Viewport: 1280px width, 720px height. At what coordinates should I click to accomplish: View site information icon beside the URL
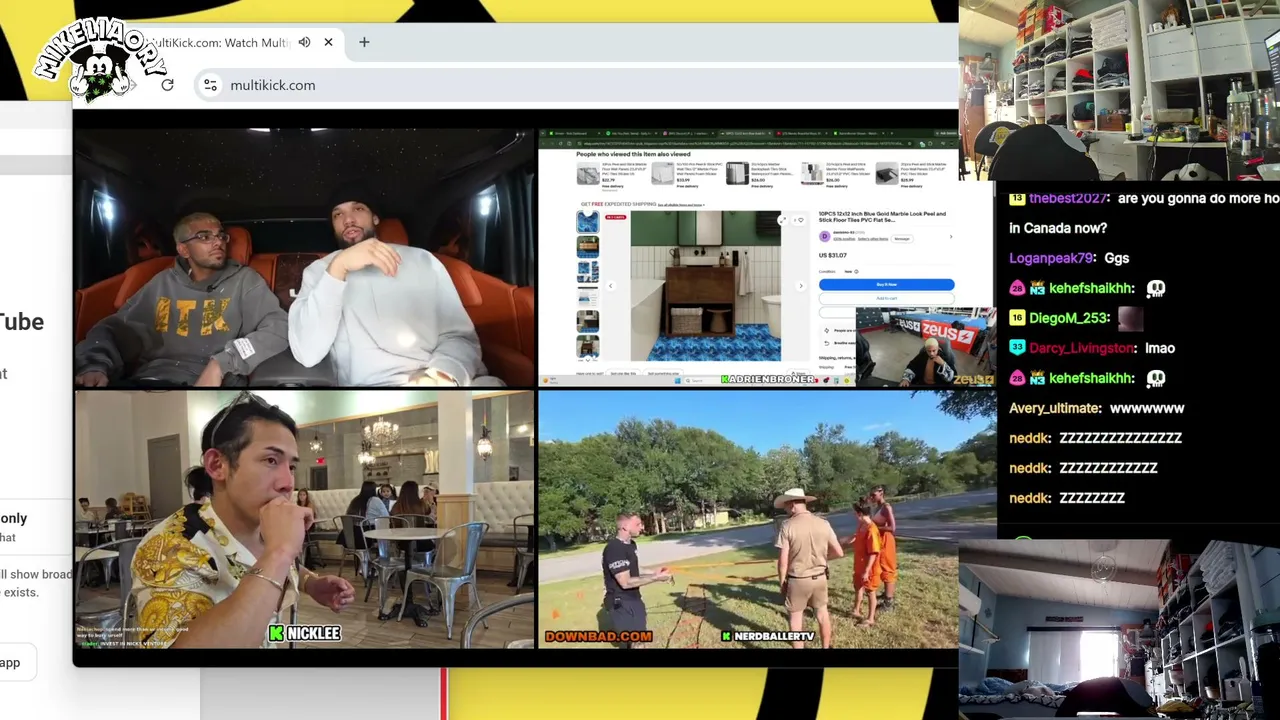210,85
